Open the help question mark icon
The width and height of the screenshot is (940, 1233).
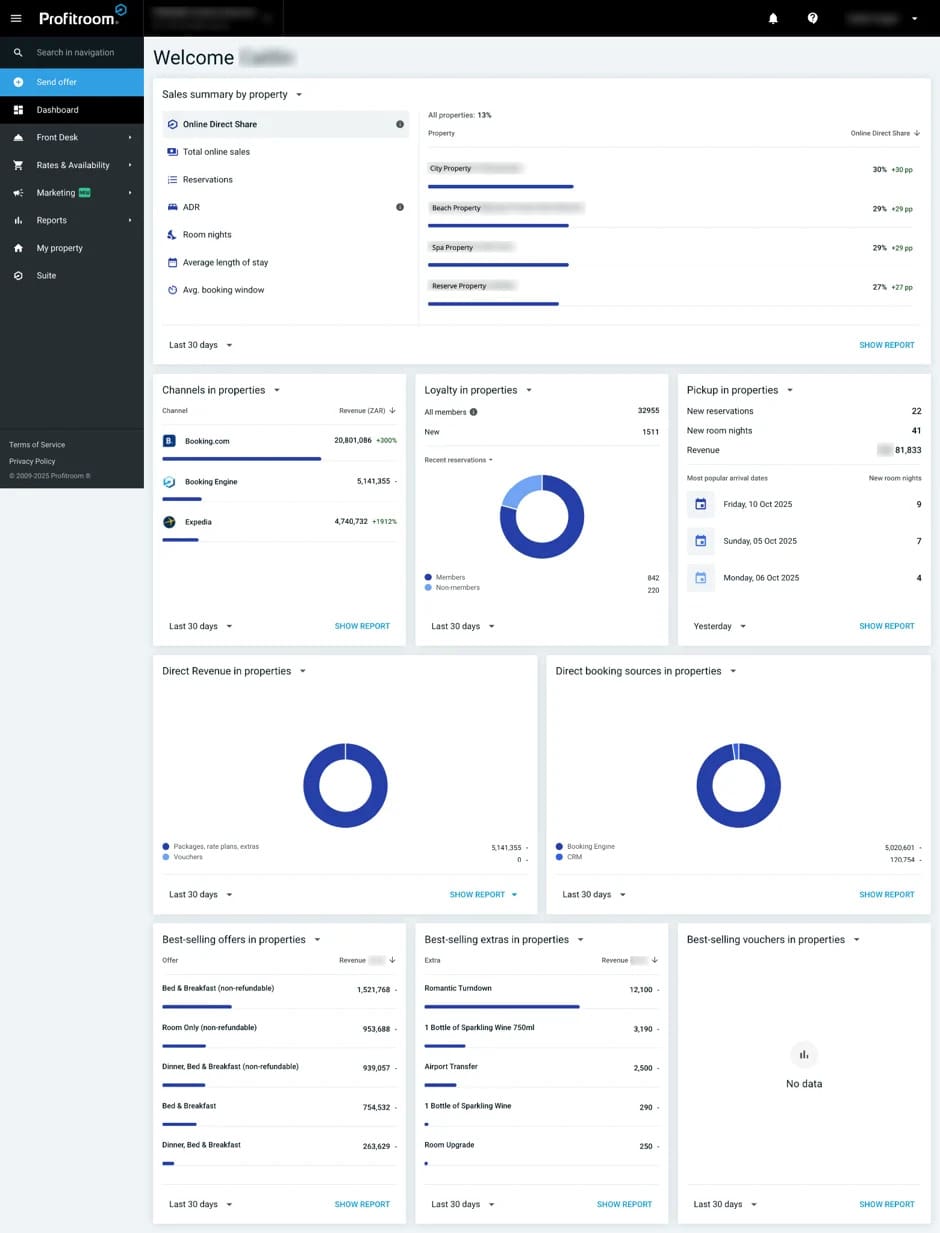pyautogui.click(x=812, y=18)
